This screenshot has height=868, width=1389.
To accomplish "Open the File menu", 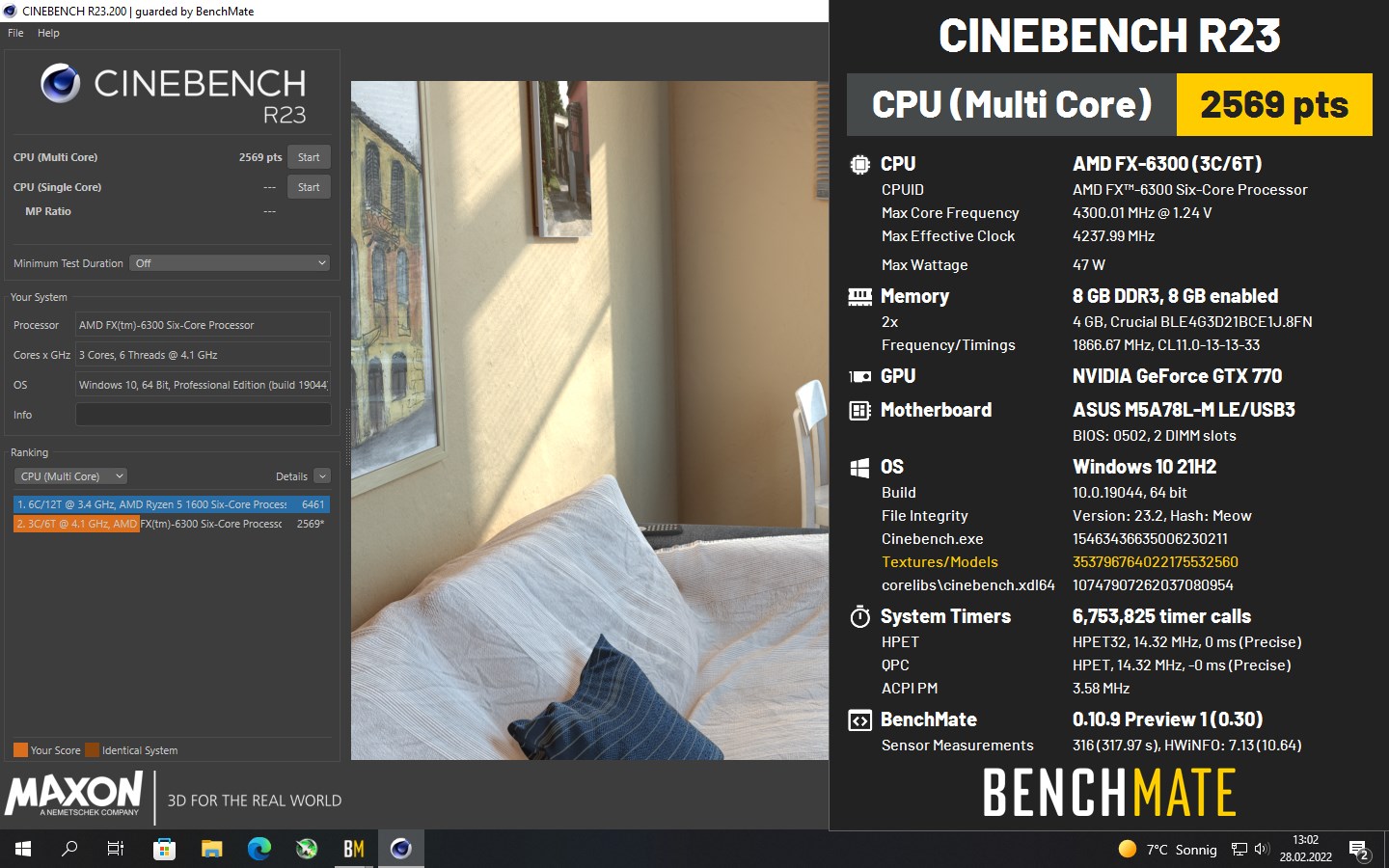I will [x=15, y=33].
